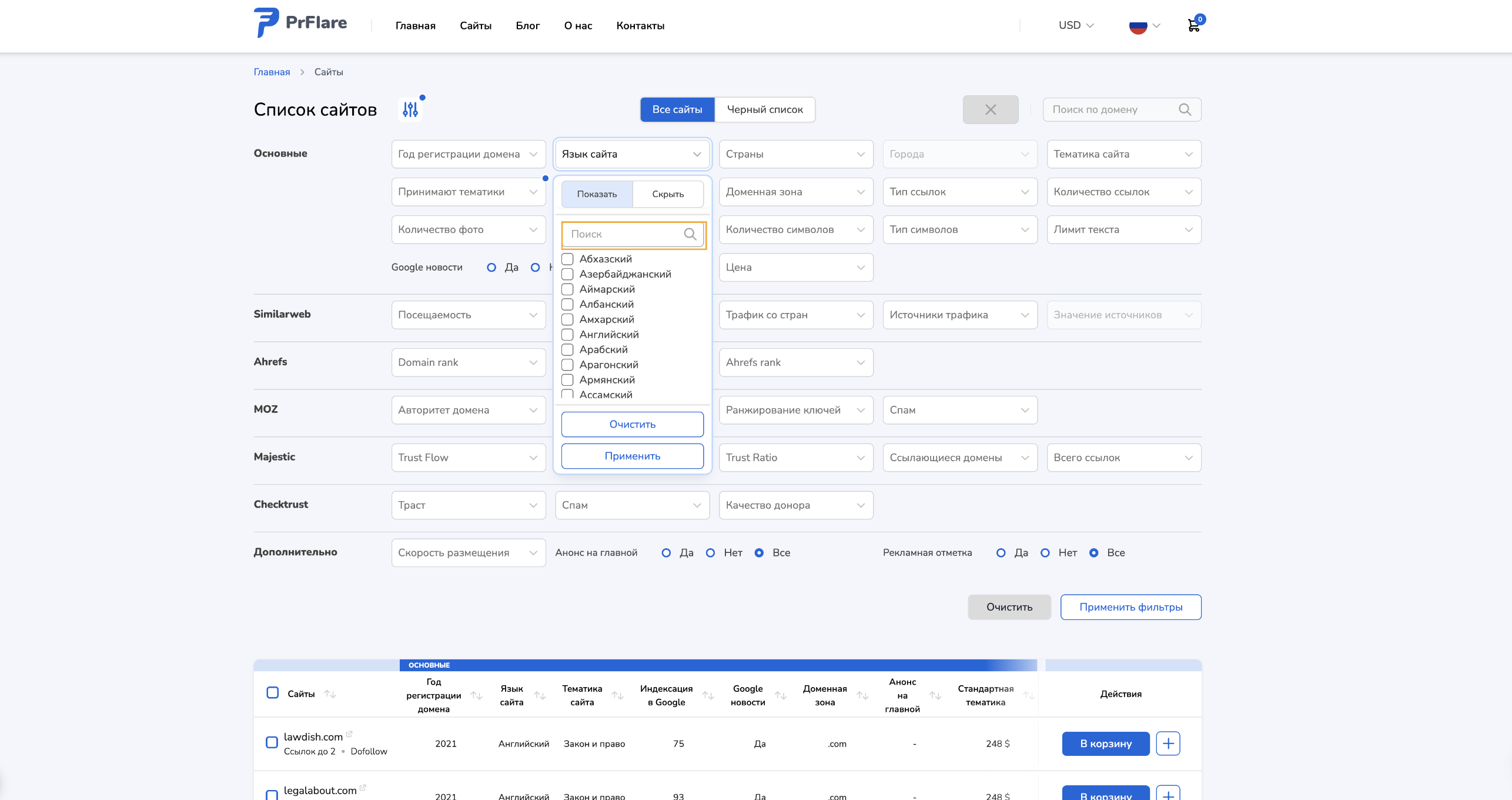1512x800 pixels.
Task: Sort by Индексация в Google column
Action: pyautogui.click(x=708, y=695)
